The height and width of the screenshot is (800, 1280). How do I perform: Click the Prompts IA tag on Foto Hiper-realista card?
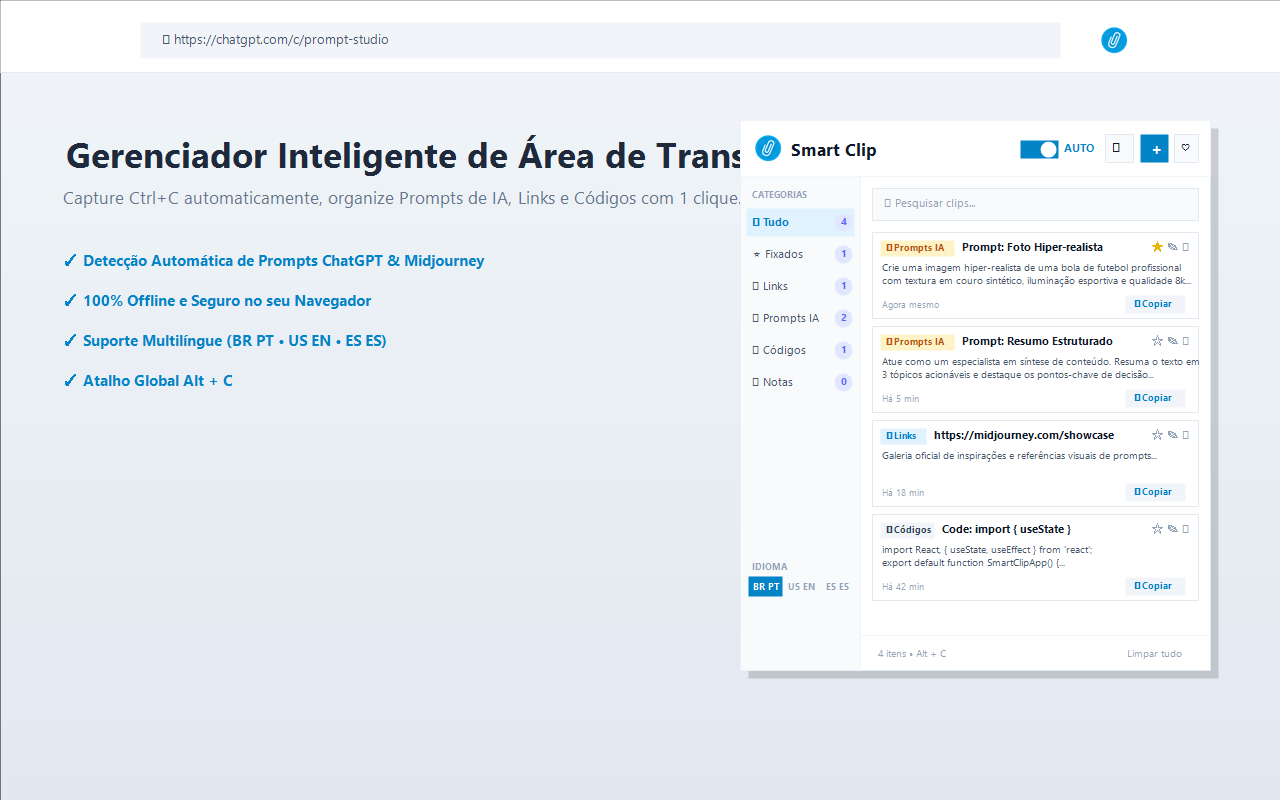[x=917, y=247]
